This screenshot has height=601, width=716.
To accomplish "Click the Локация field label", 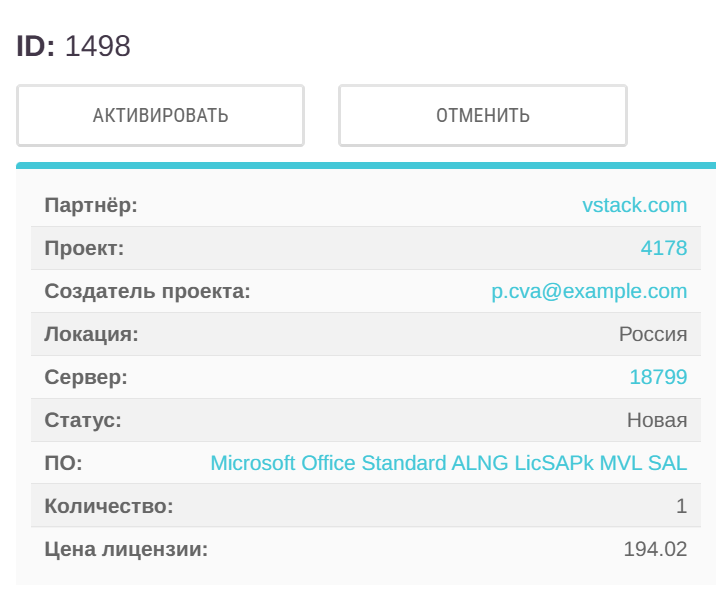I will [x=91, y=334].
